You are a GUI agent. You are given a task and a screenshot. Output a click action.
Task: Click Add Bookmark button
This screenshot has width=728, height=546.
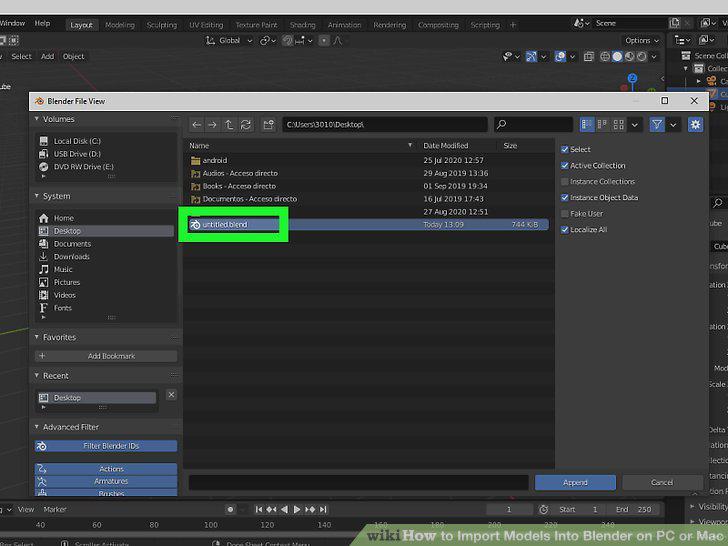click(106, 356)
